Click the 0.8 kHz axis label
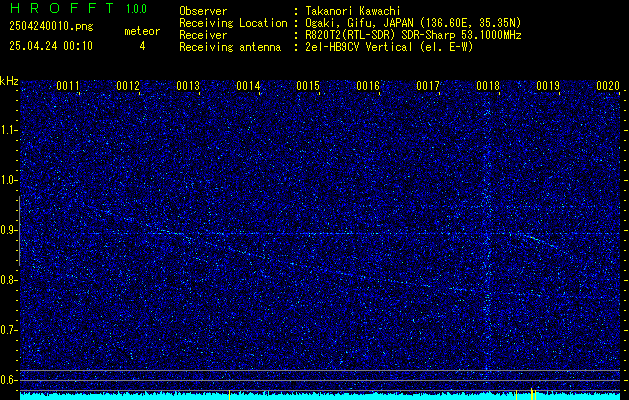The width and height of the screenshot is (629, 400). 8,280
